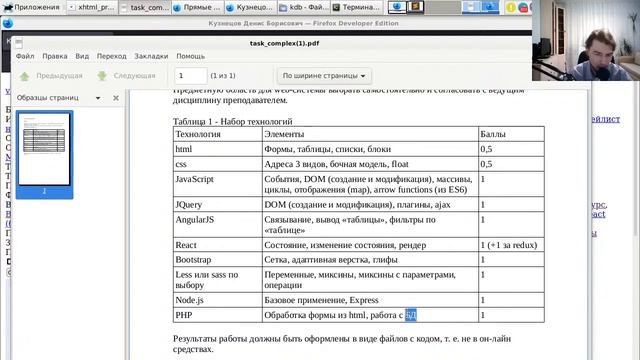640x360 pixels.
Task: Click the Предыдущая up-arrow icon
Action: tap(24, 76)
